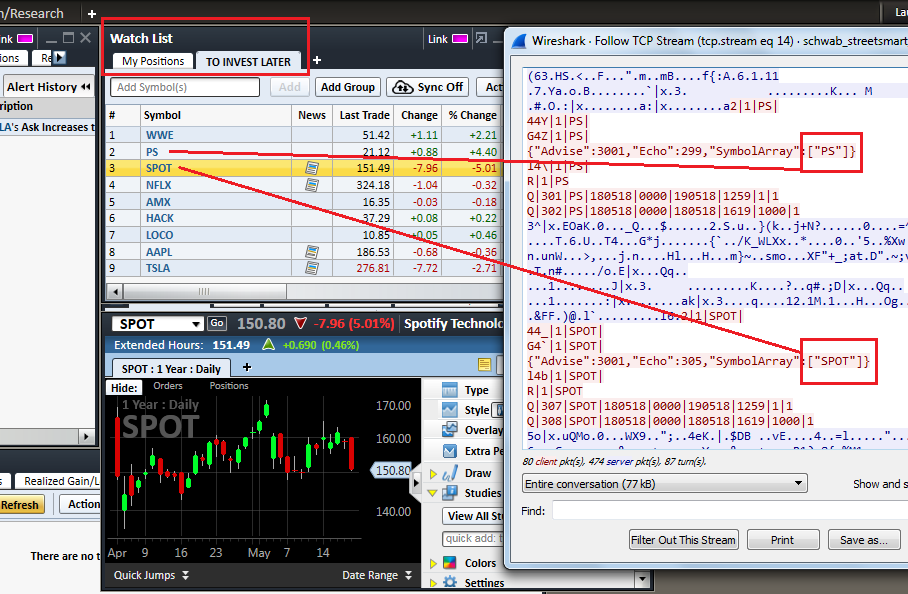Click the Style chart tool icon

click(x=449, y=410)
